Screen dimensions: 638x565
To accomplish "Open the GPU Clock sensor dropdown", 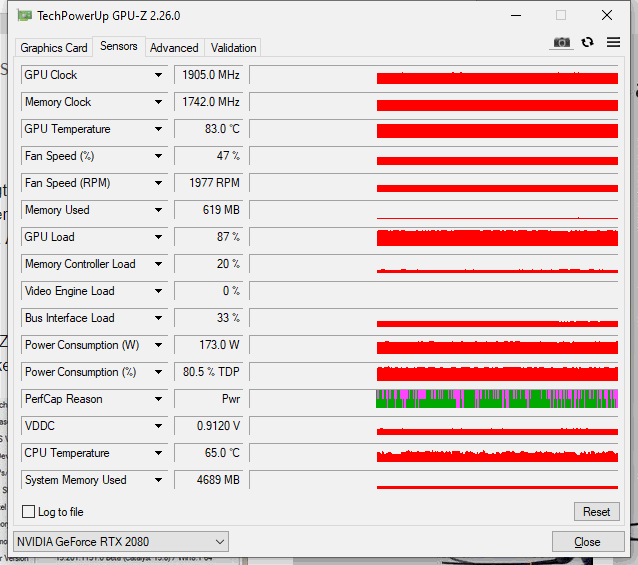I will coord(158,75).
